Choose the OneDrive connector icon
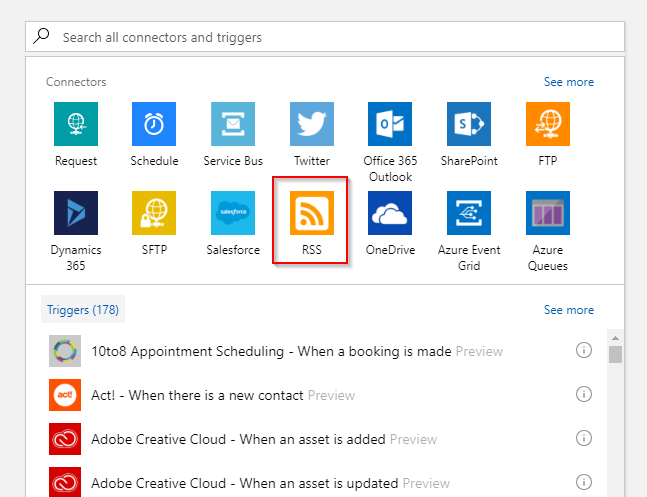 point(390,213)
